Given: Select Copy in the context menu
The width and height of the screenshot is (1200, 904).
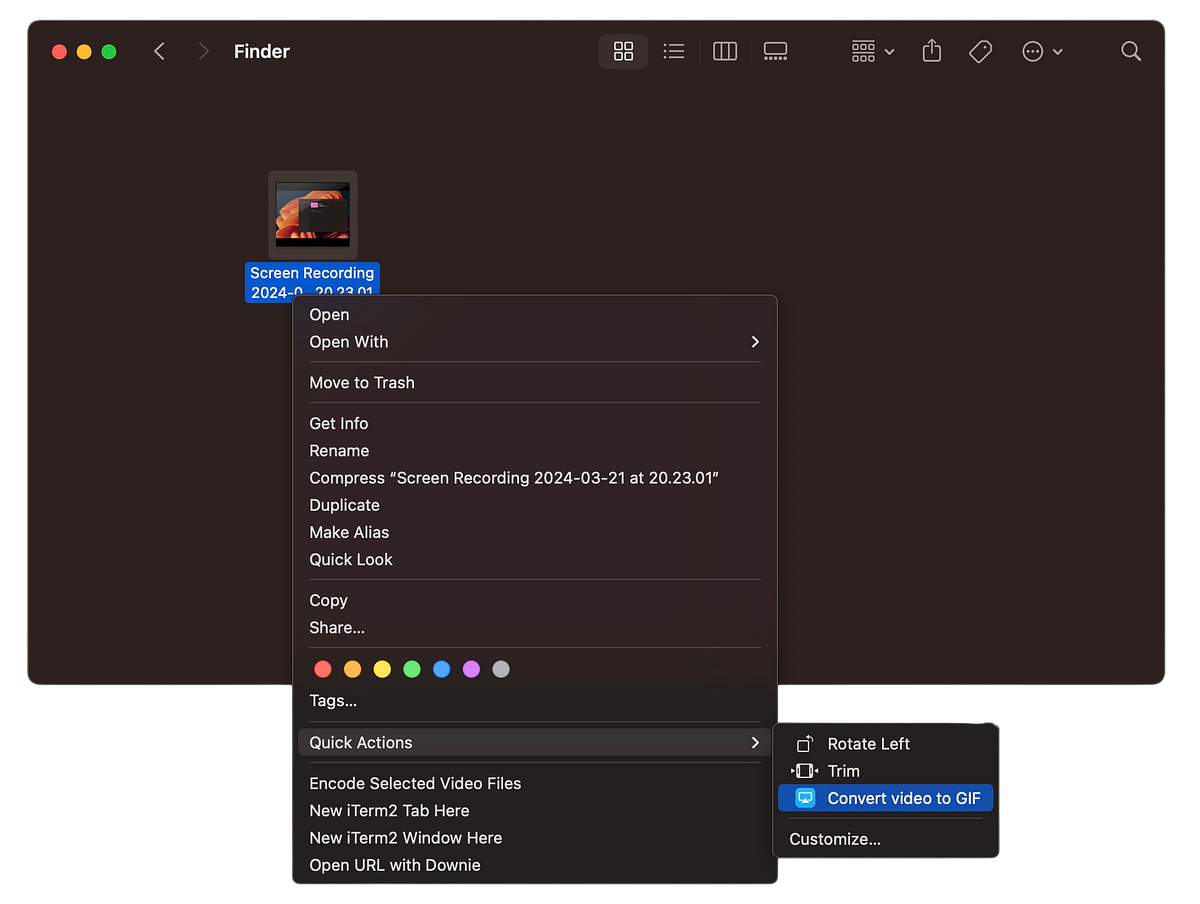Looking at the screenshot, I should 535,601.
